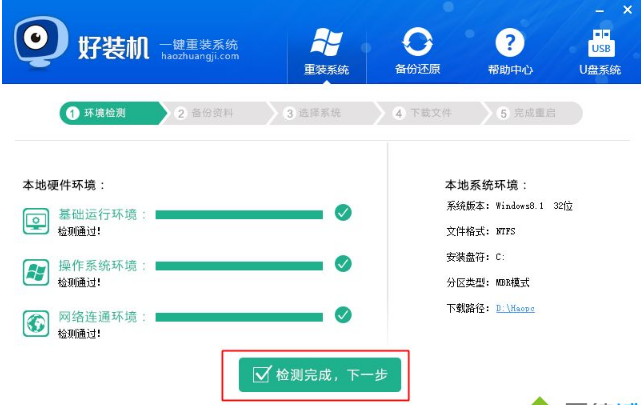The image size is (641, 405).
Task: Open the 帮助中心 question mark icon
Action: tap(510, 42)
